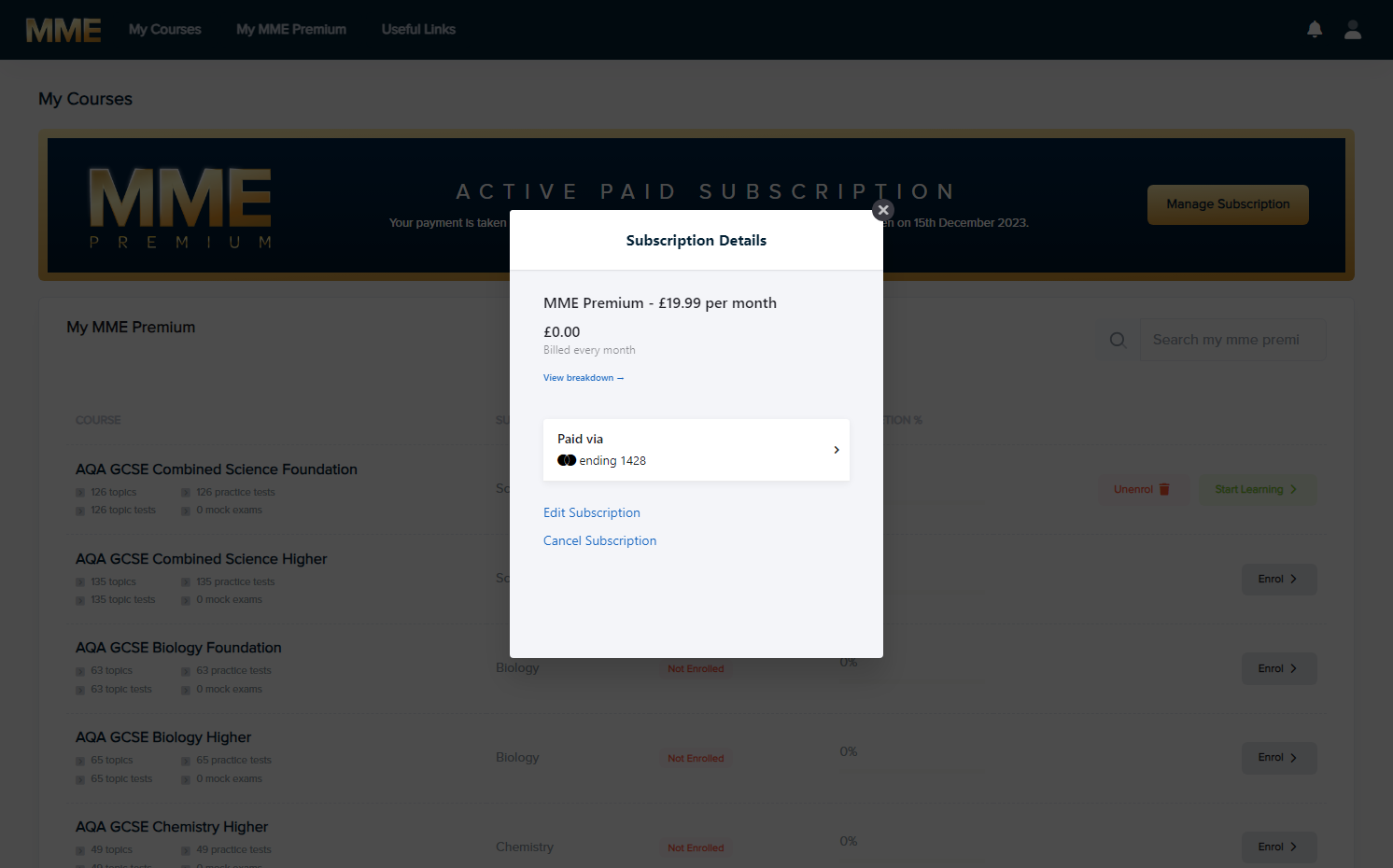Click the My MME Premium section heading

pos(131,328)
